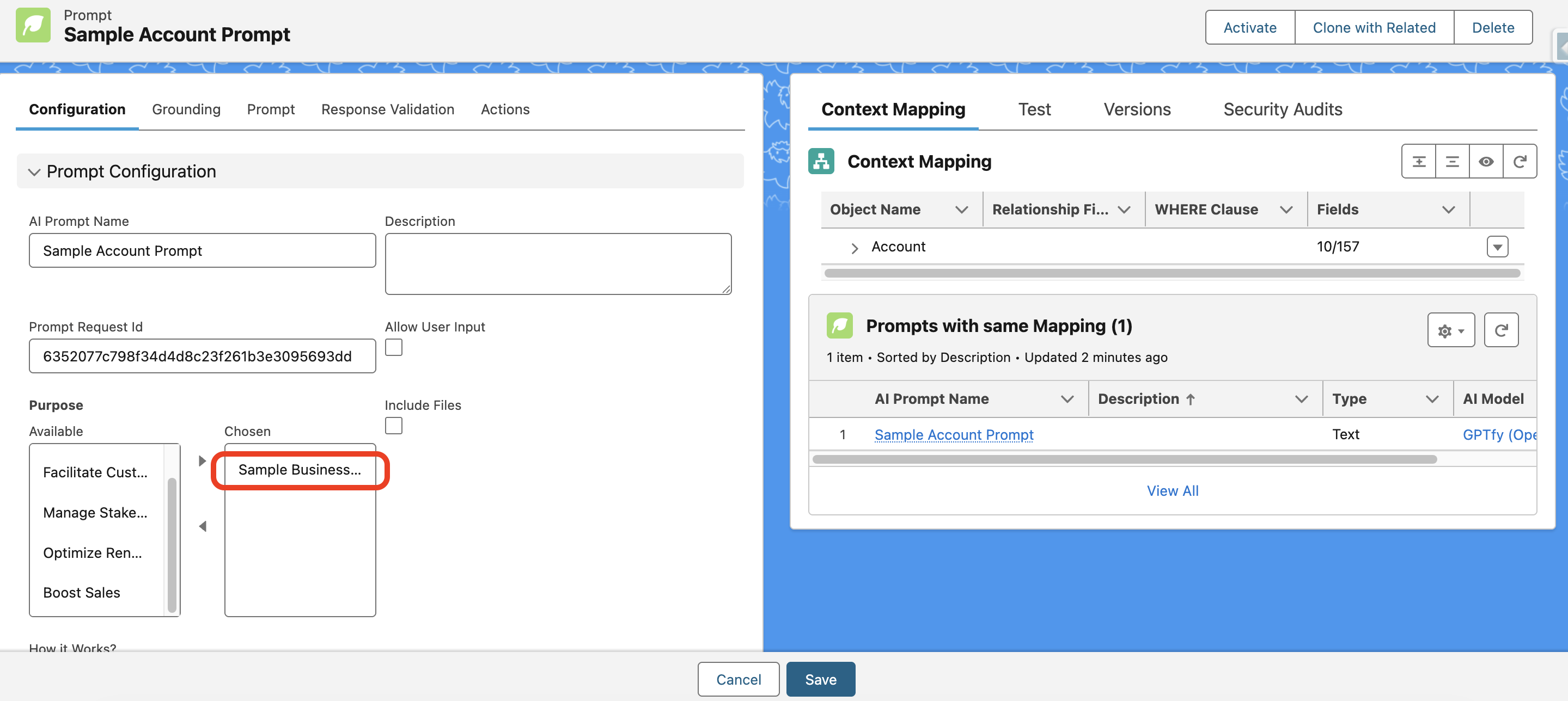The width and height of the screenshot is (1568, 701).
Task: Open the gear settings menu for related list
Action: click(x=1450, y=330)
